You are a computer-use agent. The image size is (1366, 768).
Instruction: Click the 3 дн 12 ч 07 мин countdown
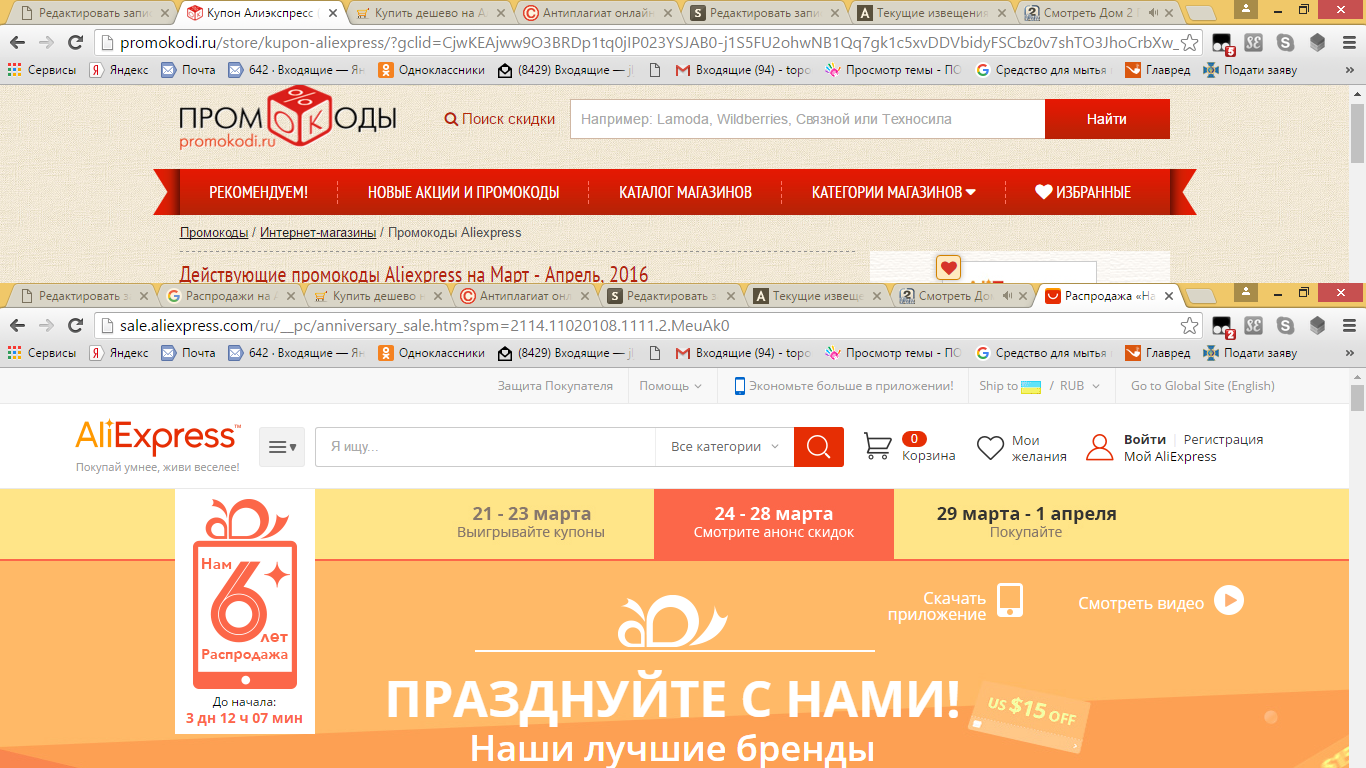click(x=244, y=718)
